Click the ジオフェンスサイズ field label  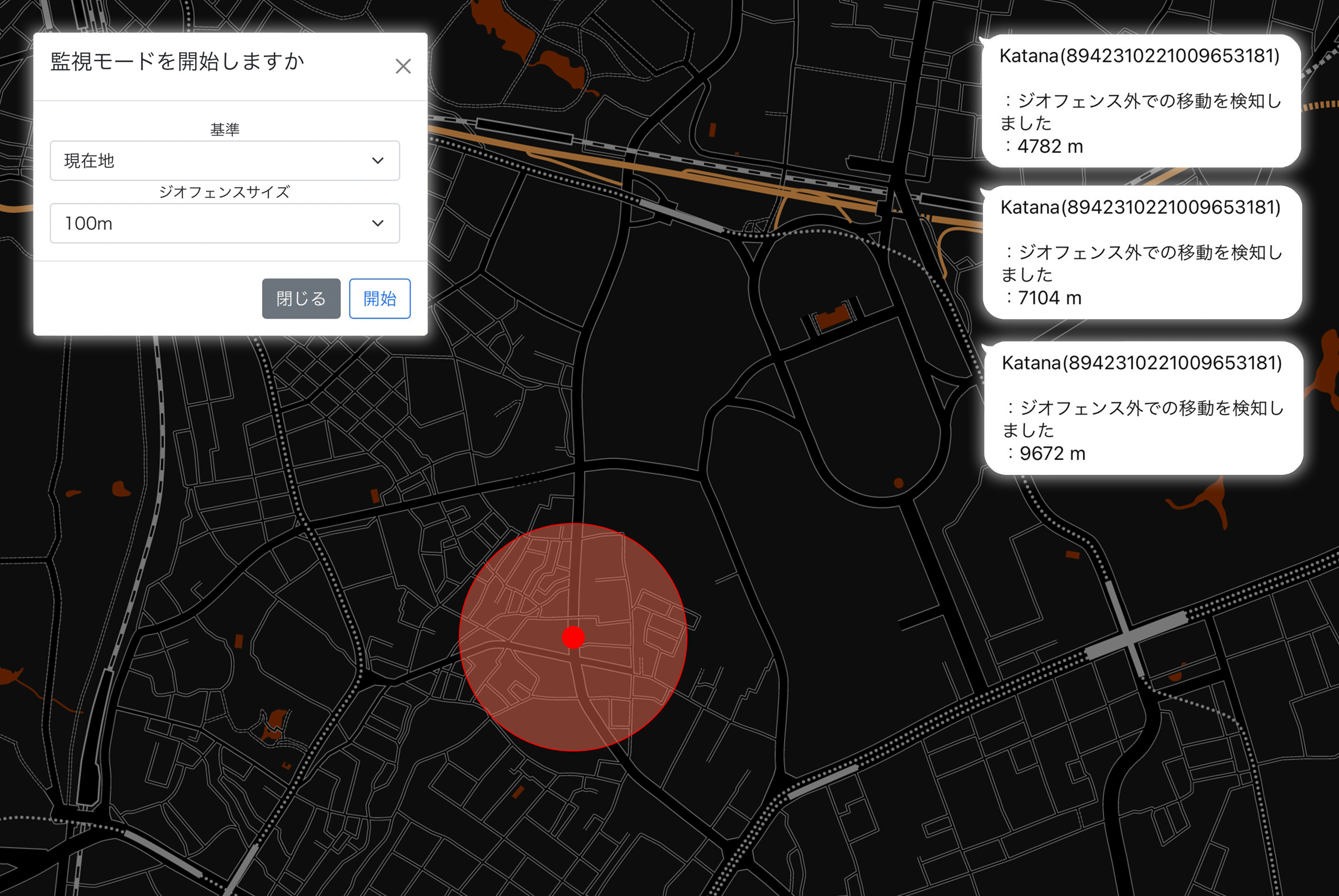click(x=224, y=192)
